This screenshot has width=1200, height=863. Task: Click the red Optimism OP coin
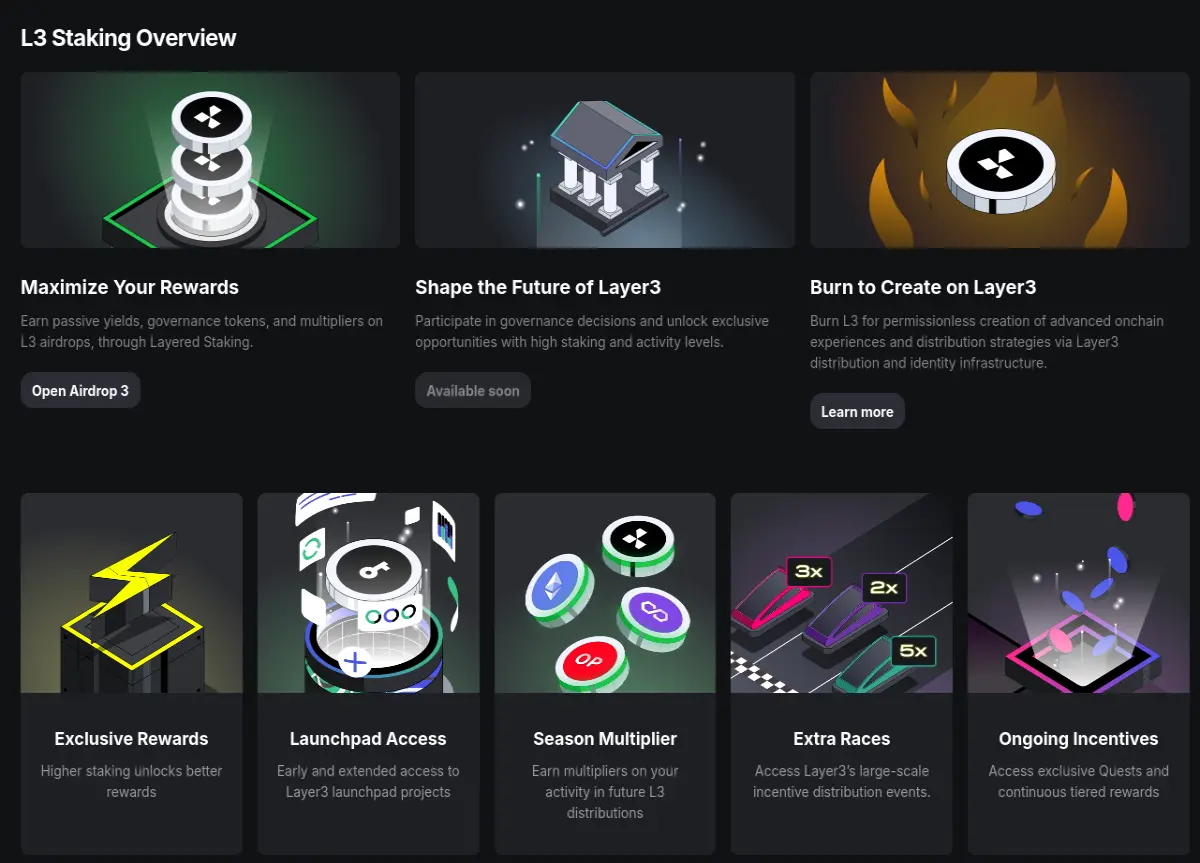[593, 663]
